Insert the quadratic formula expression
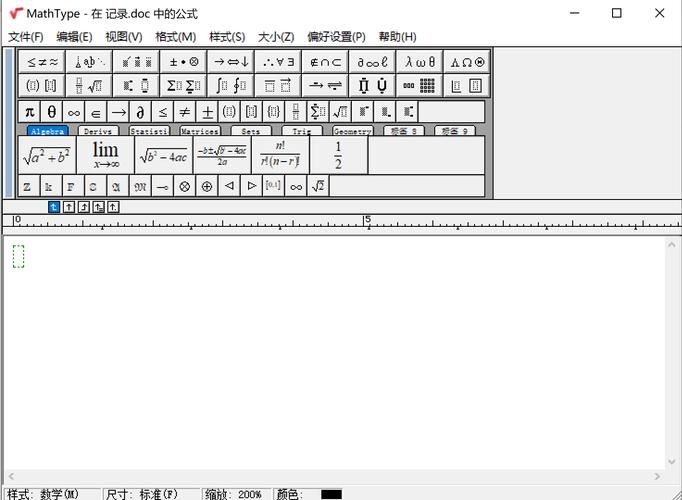The width and height of the screenshot is (682, 500). point(221,156)
